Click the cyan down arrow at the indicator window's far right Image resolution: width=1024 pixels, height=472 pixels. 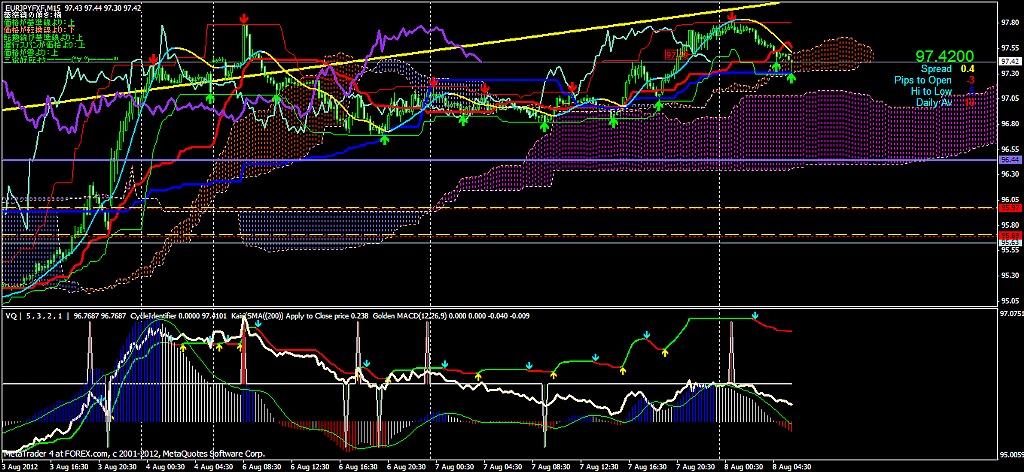(x=756, y=315)
